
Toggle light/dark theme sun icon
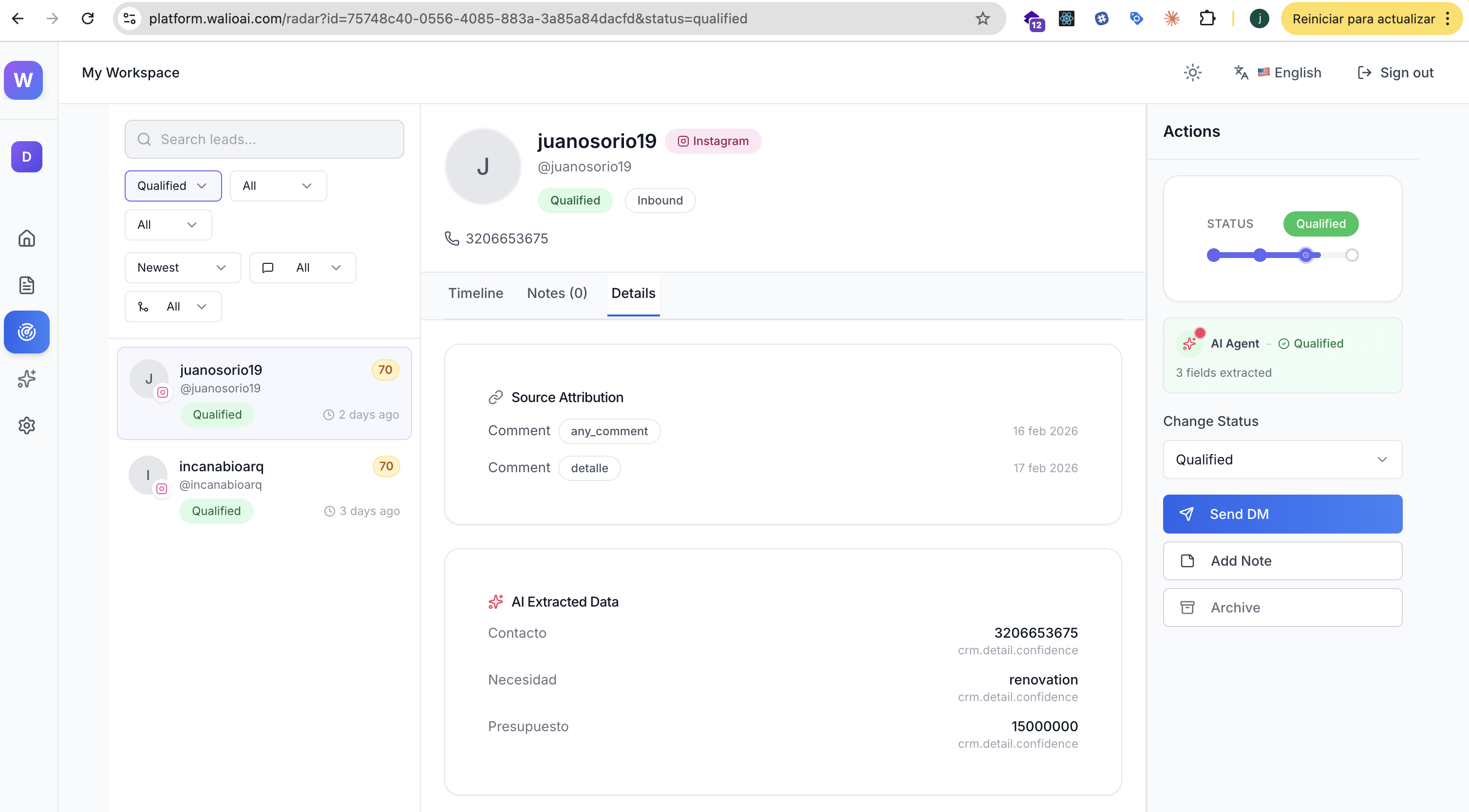click(x=1192, y=73)
